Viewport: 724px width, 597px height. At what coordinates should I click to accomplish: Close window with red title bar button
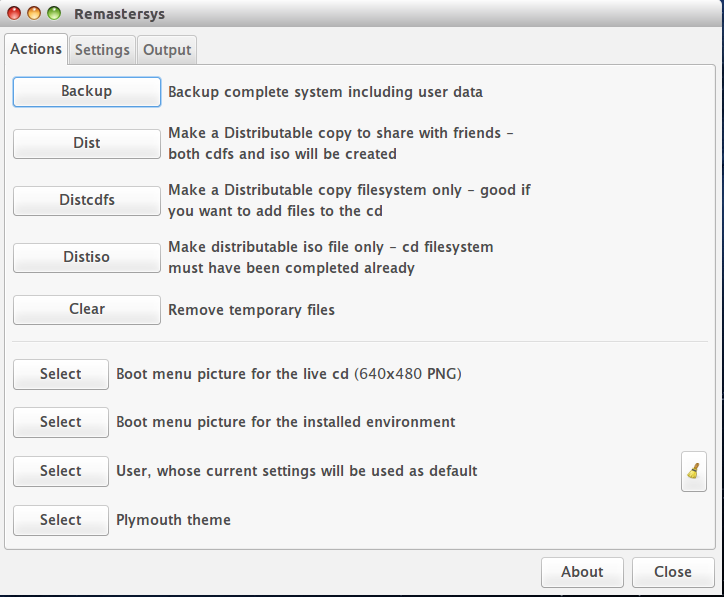pyautogui.click(x=14, y=13)
